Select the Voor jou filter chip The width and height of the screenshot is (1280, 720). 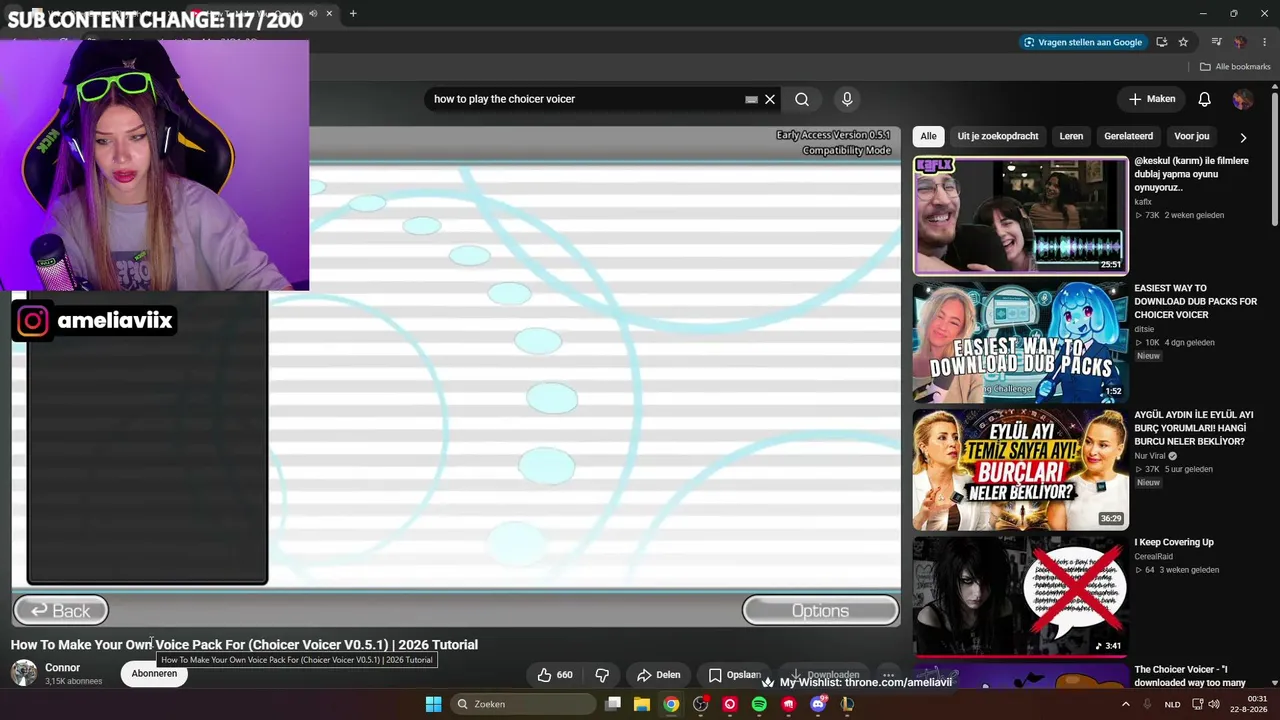1191,136
